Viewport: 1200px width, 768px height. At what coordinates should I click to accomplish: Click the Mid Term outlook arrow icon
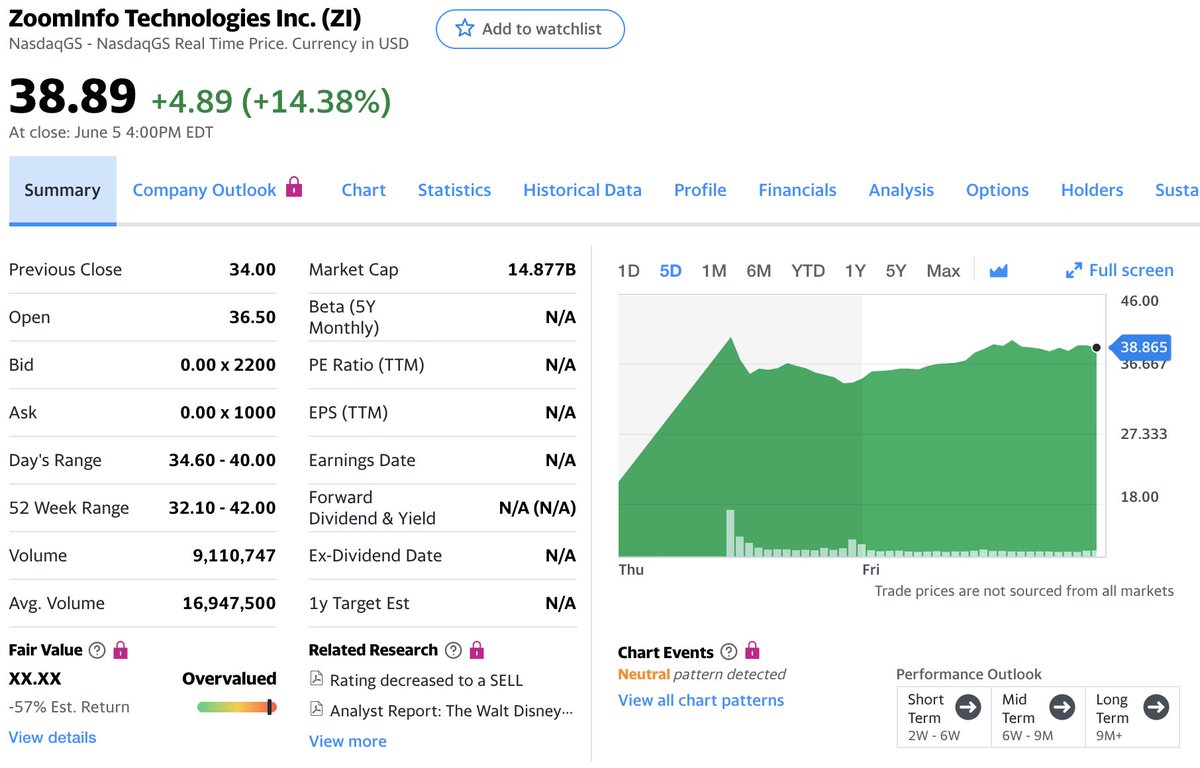pos(1062,708)
